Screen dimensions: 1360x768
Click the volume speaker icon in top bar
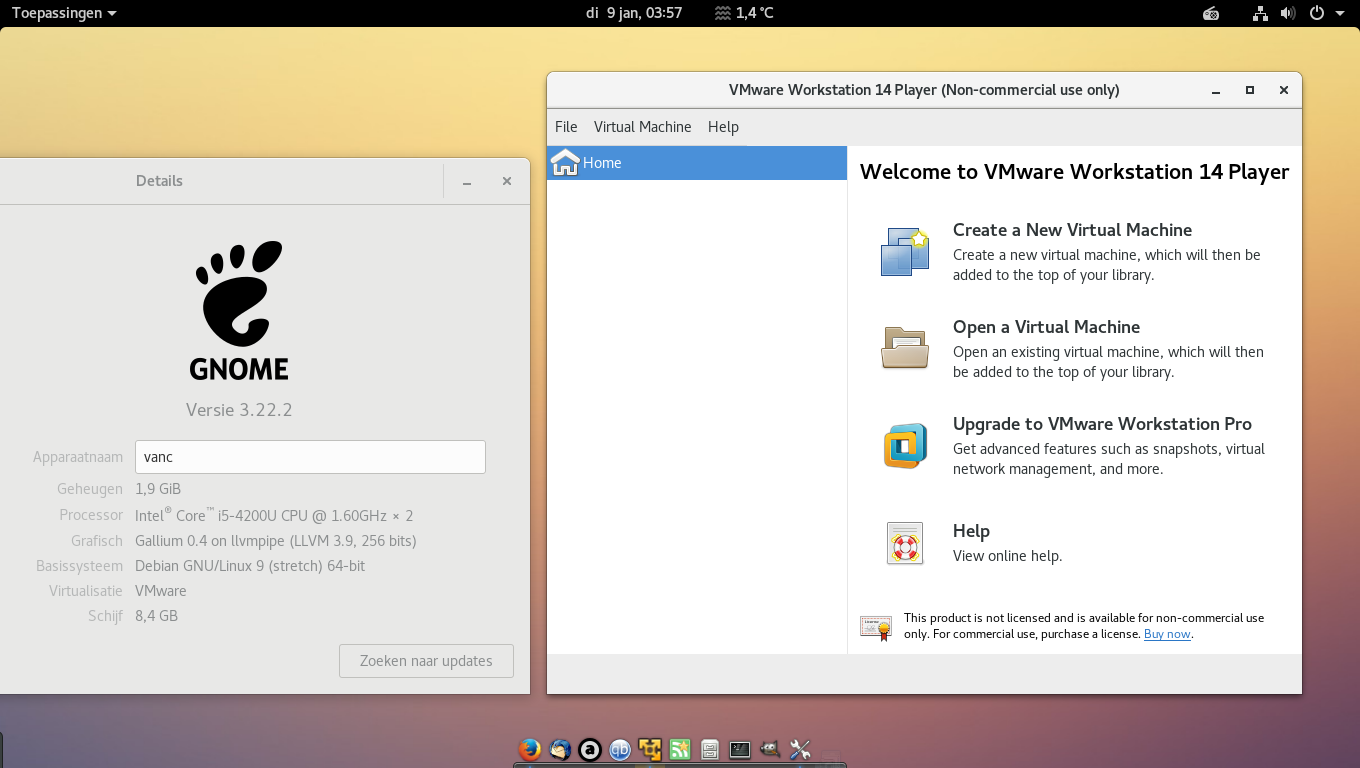coord(1288,13)
